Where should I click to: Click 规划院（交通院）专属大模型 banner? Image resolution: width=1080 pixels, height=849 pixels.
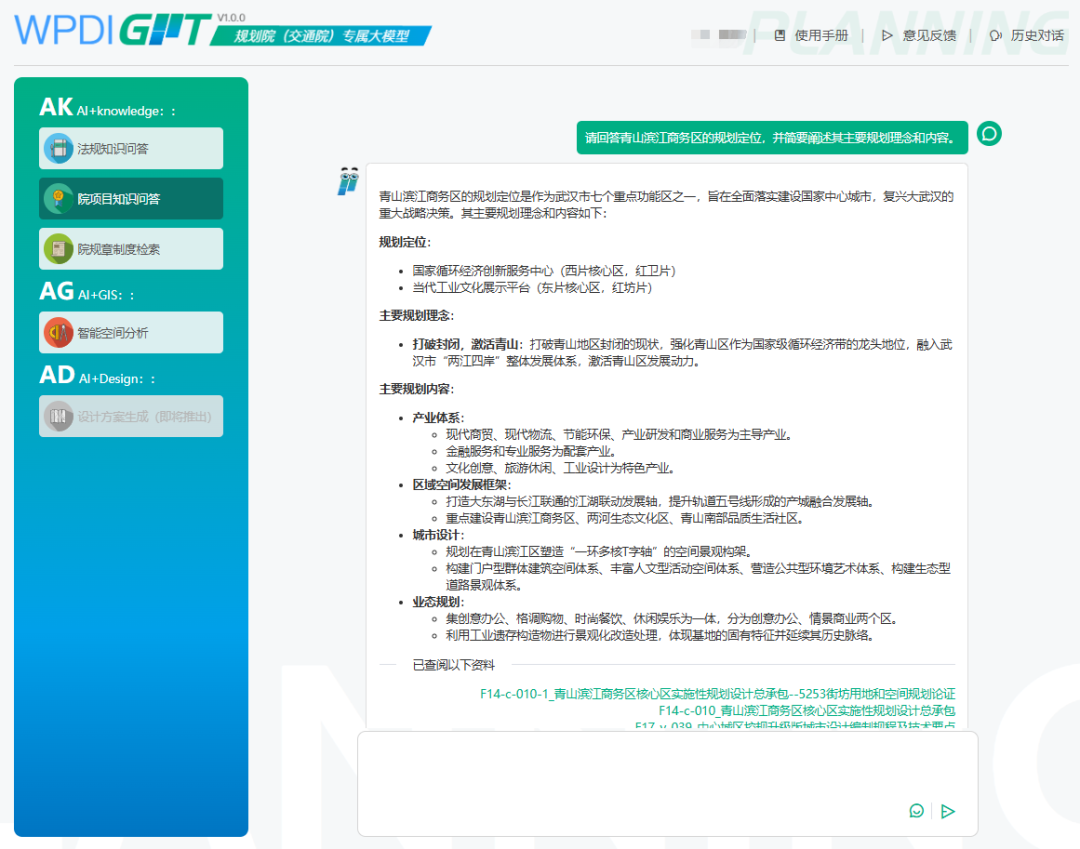click(322, 36)
